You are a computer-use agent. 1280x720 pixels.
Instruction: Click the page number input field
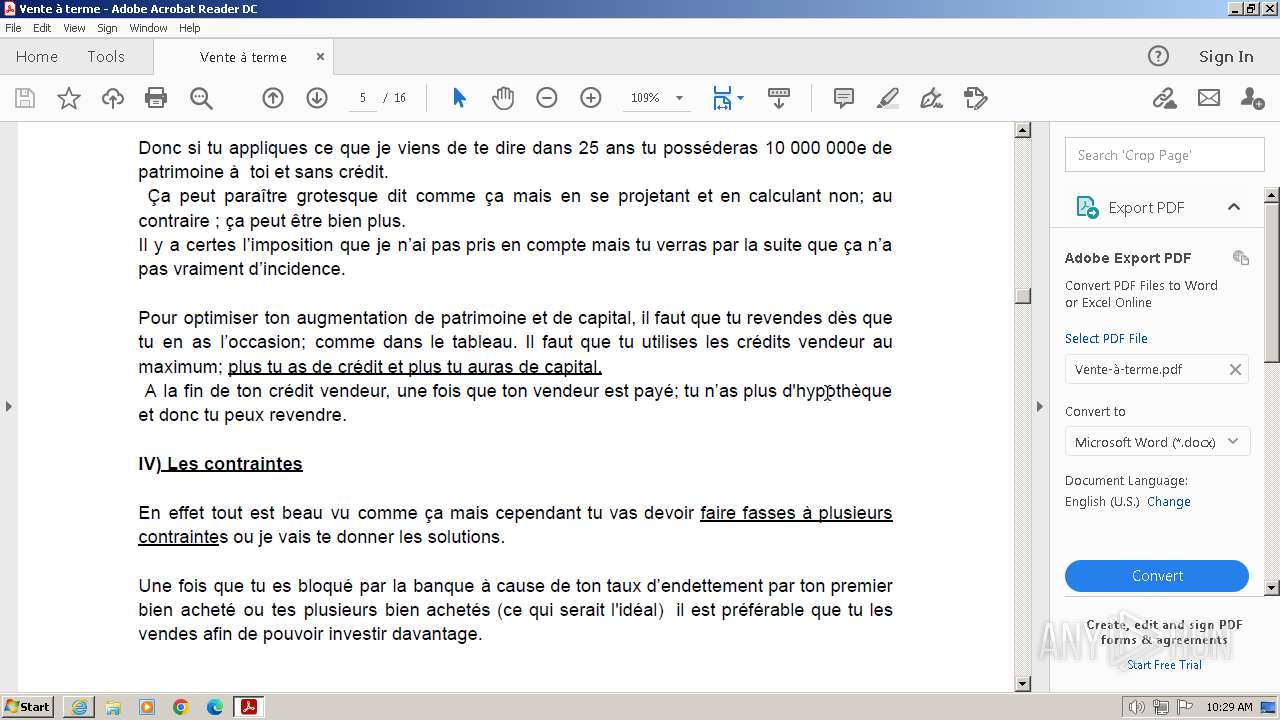(363, 98)
